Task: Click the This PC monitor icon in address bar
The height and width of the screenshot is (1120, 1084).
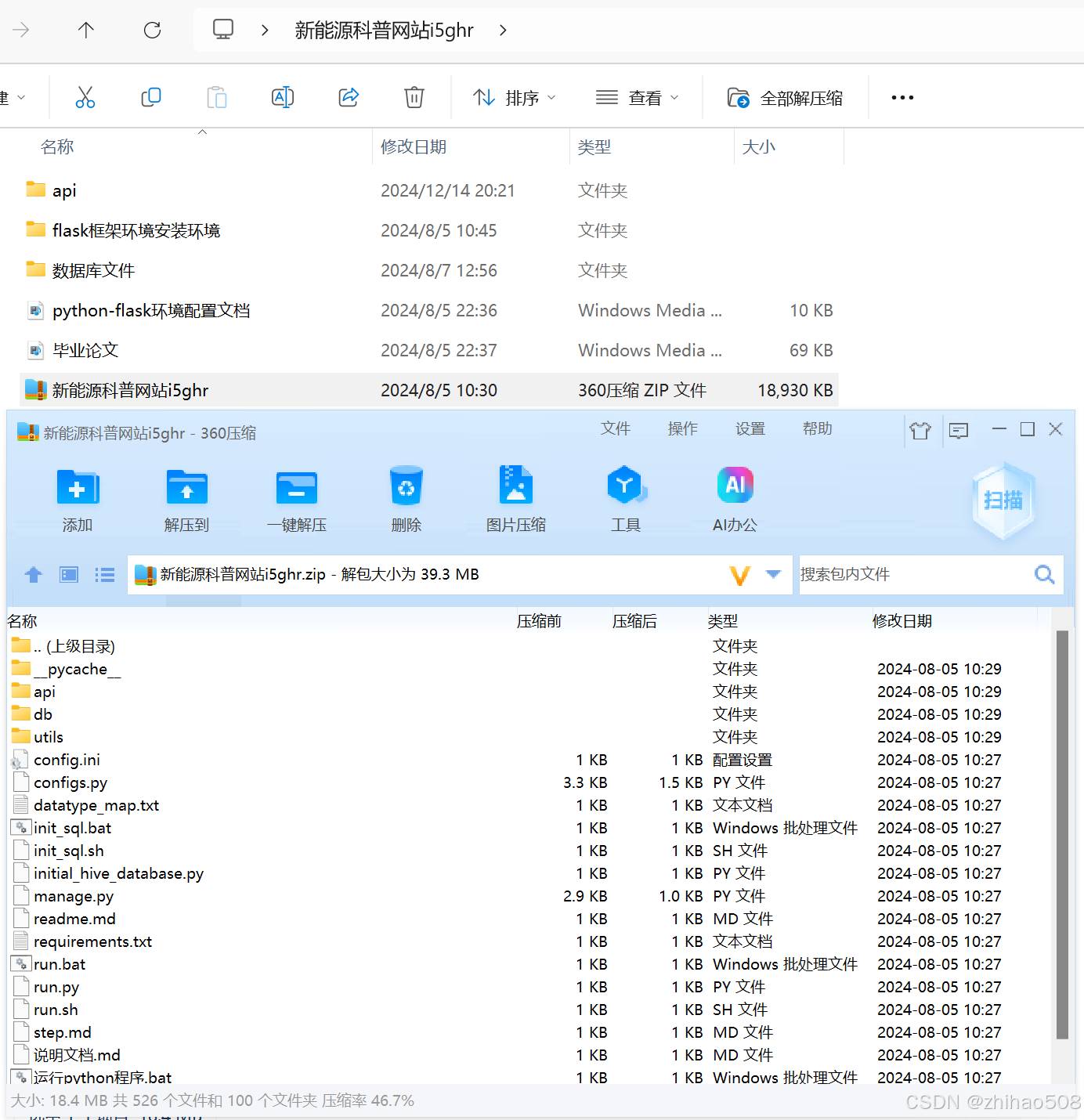Action: [223, 30]
